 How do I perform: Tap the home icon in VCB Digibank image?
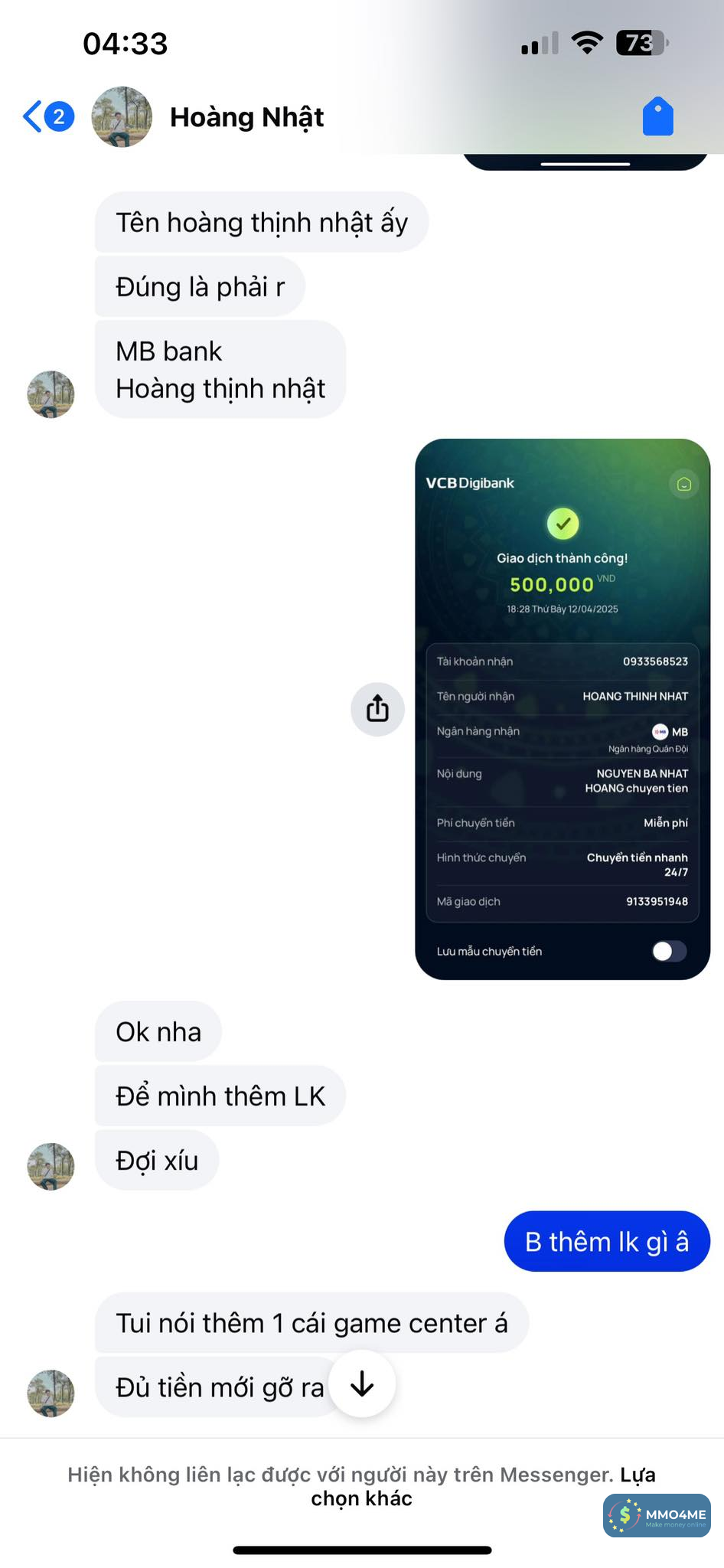coord(684,484)
